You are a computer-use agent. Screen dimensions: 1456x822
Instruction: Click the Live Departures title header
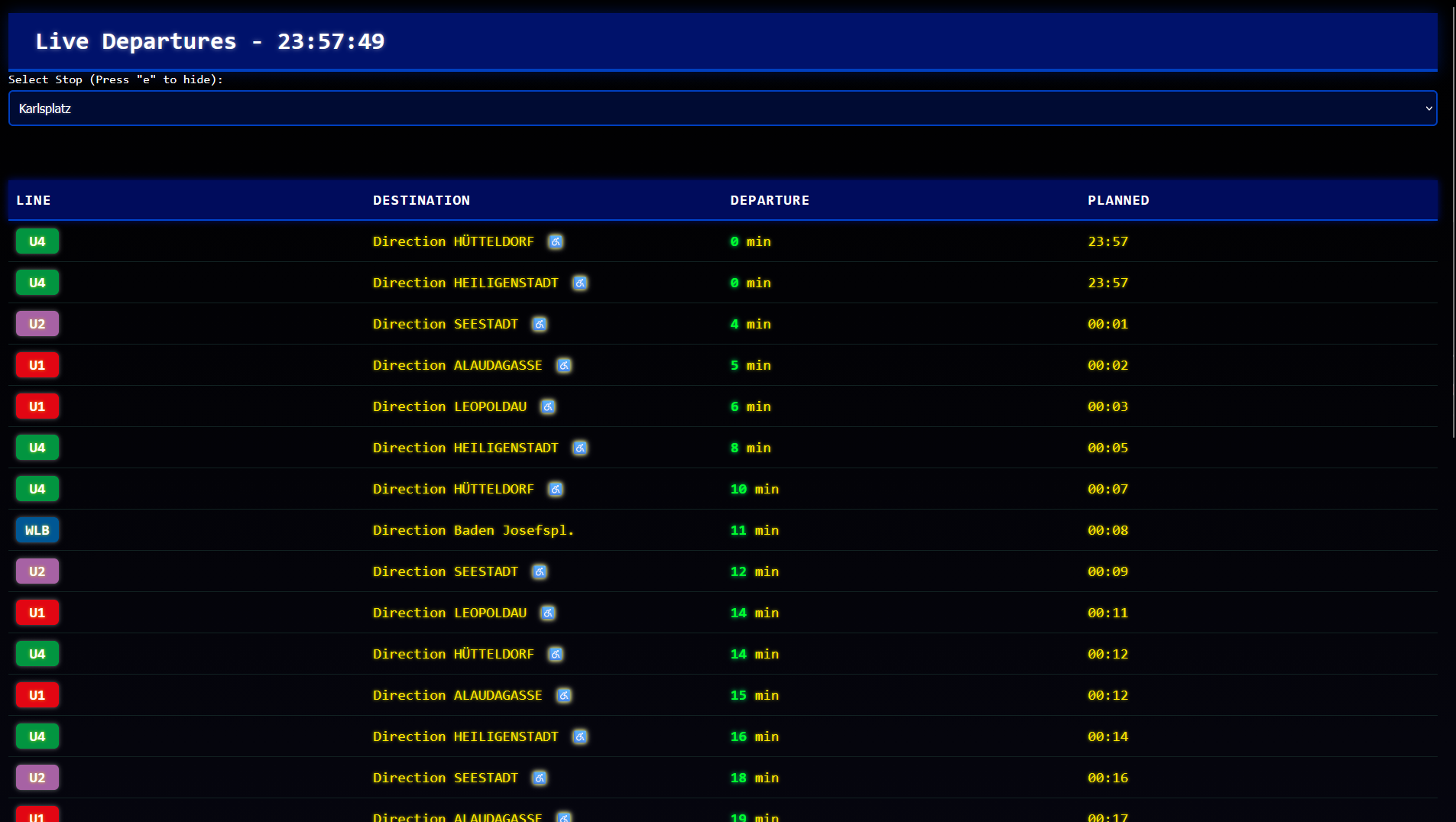click(210, 41)
